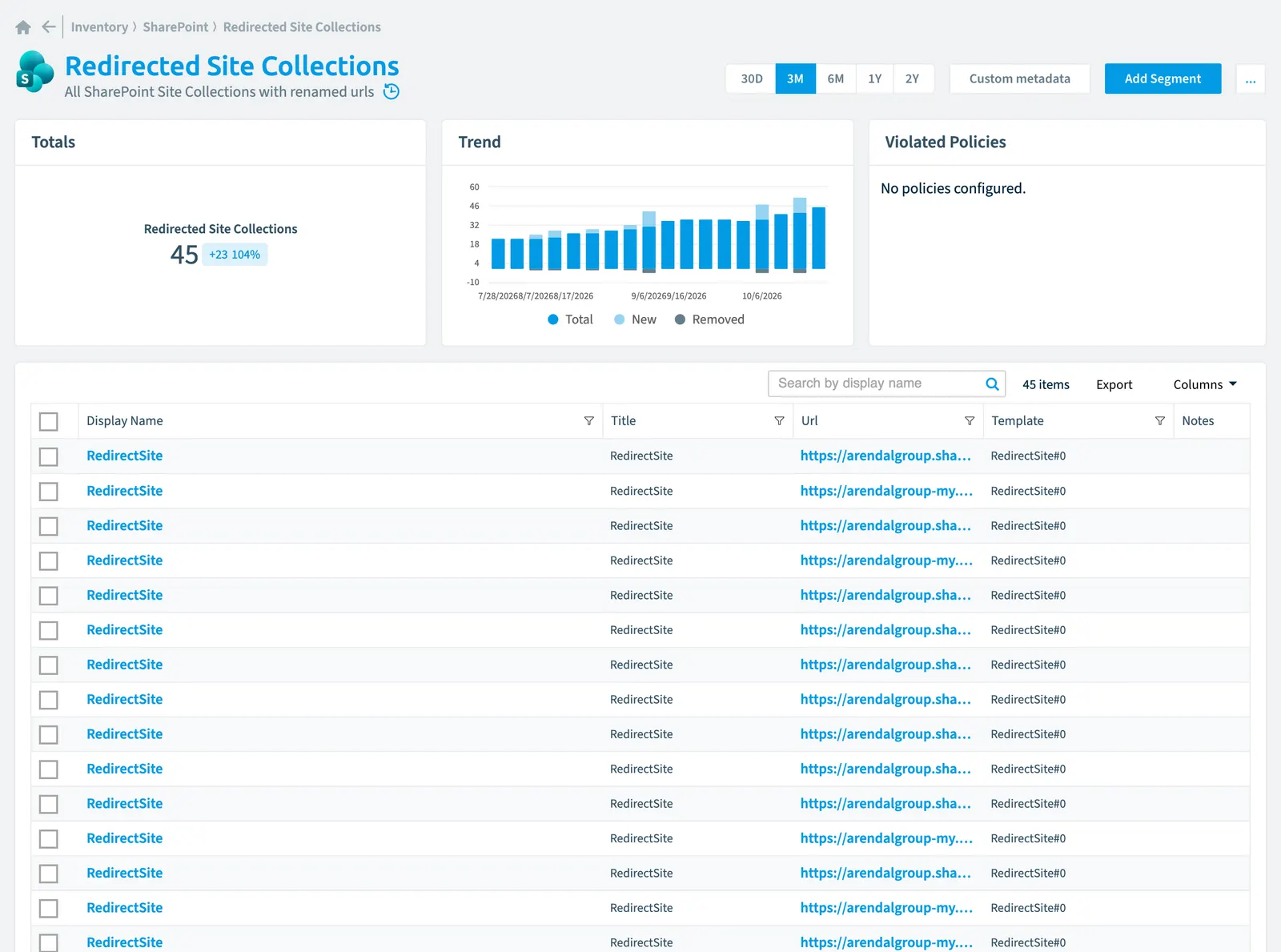Toggle the Total legend marker

click(552, 319)
